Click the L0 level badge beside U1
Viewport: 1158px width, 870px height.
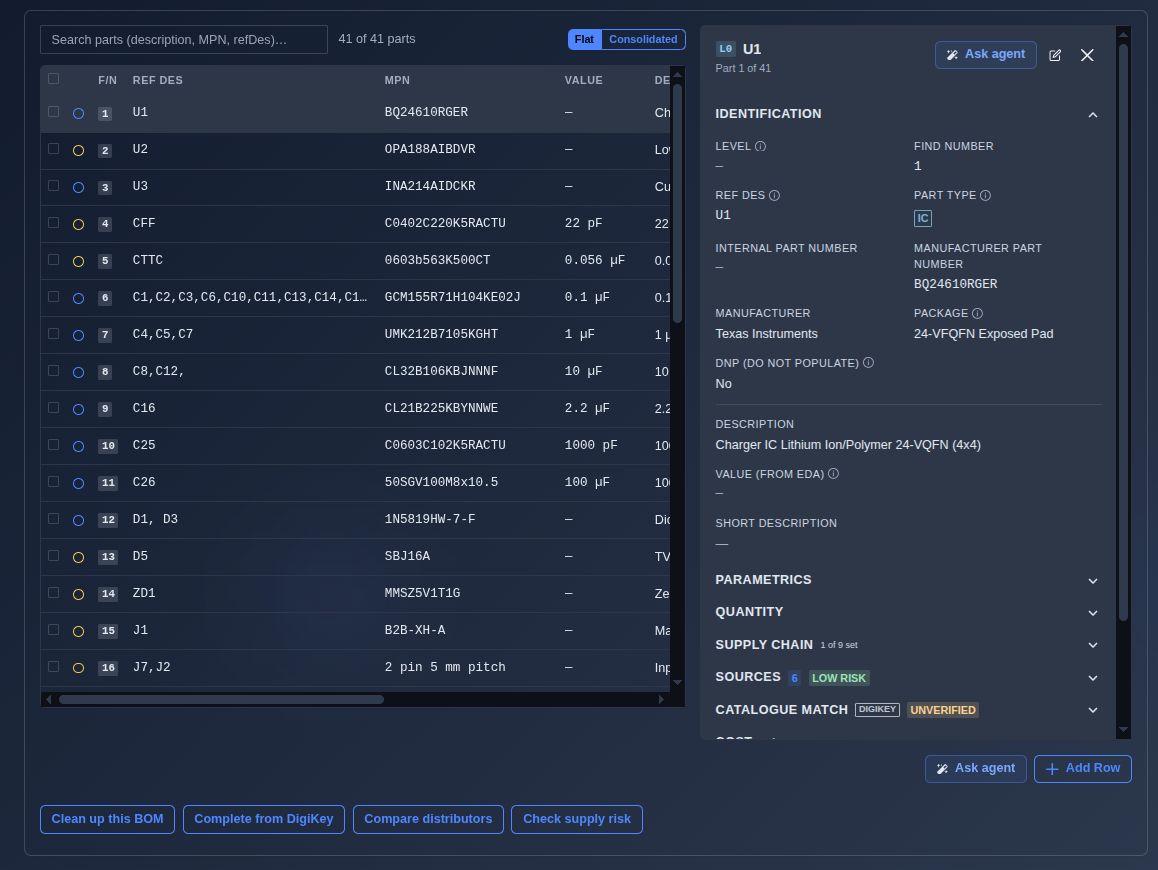[725, 49]
